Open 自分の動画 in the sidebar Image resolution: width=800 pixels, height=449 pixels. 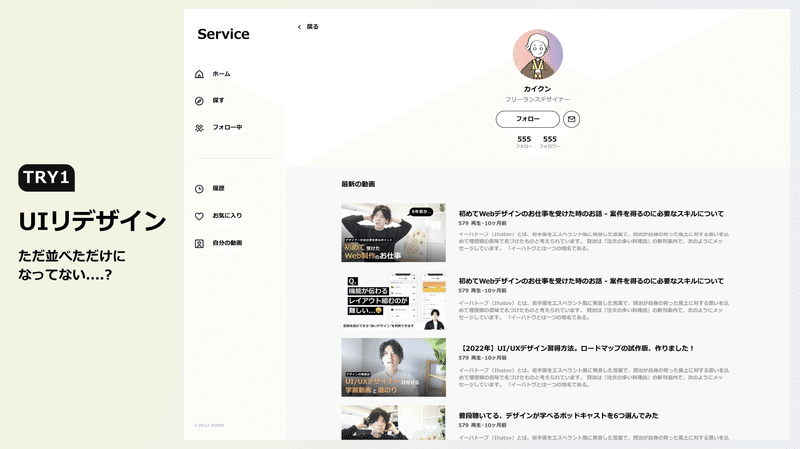228,243
